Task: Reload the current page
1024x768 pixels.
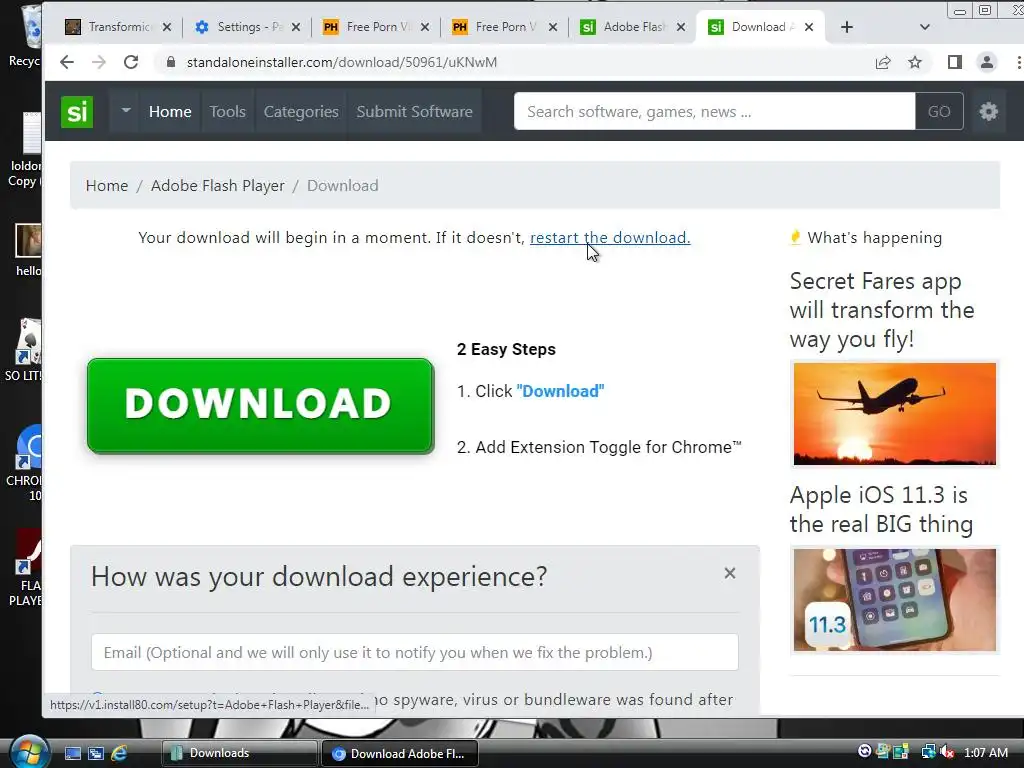Action: coord(131,62)
